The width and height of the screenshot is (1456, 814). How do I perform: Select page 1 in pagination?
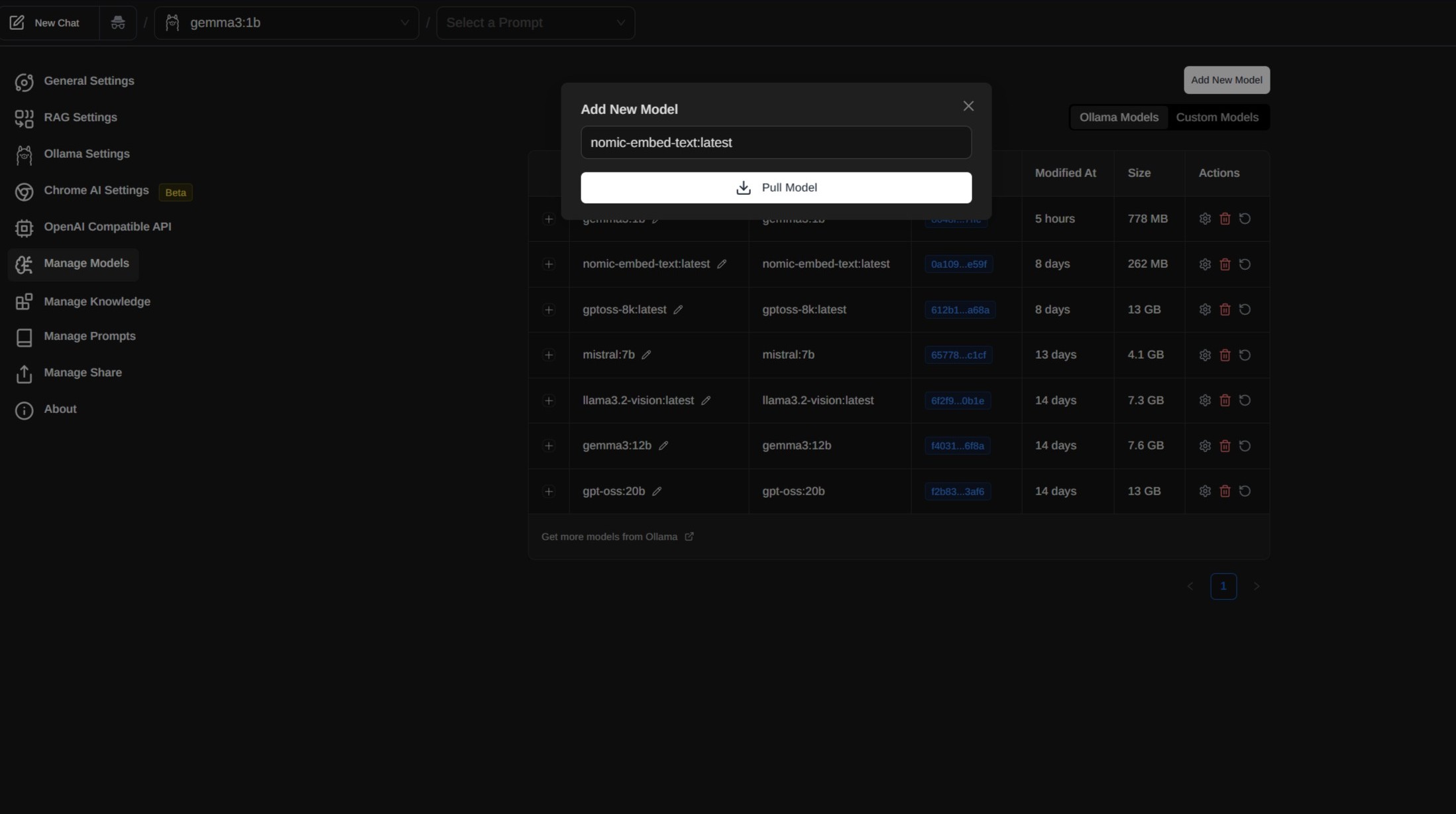1223,587
